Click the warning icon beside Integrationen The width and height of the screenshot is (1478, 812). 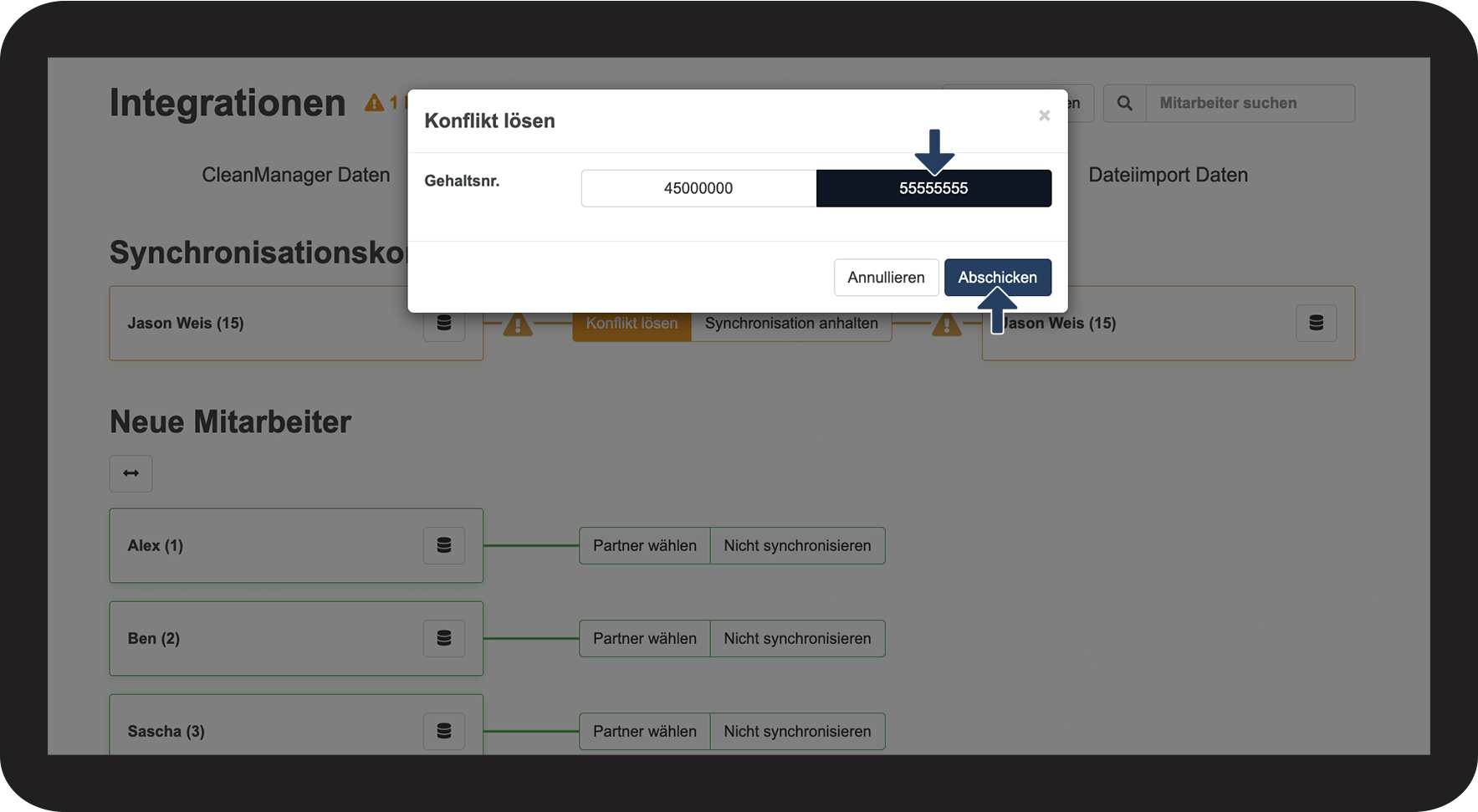coord(374,103)
